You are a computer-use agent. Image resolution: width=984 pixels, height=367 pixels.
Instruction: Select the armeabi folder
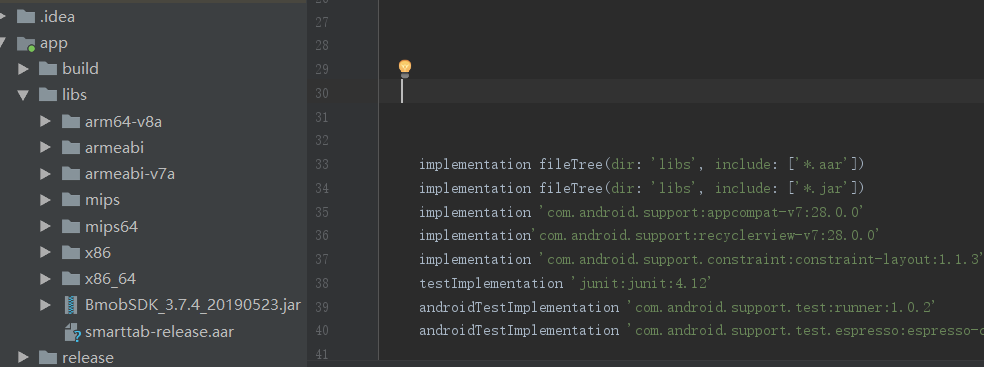pyautogui.click(x=114, y=147)
